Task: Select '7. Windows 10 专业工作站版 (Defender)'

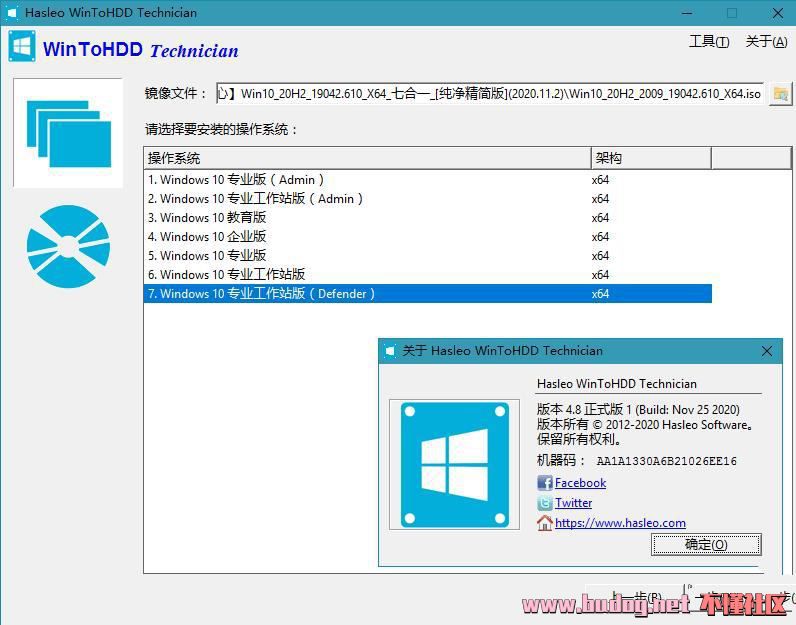Action: point(427,293)
